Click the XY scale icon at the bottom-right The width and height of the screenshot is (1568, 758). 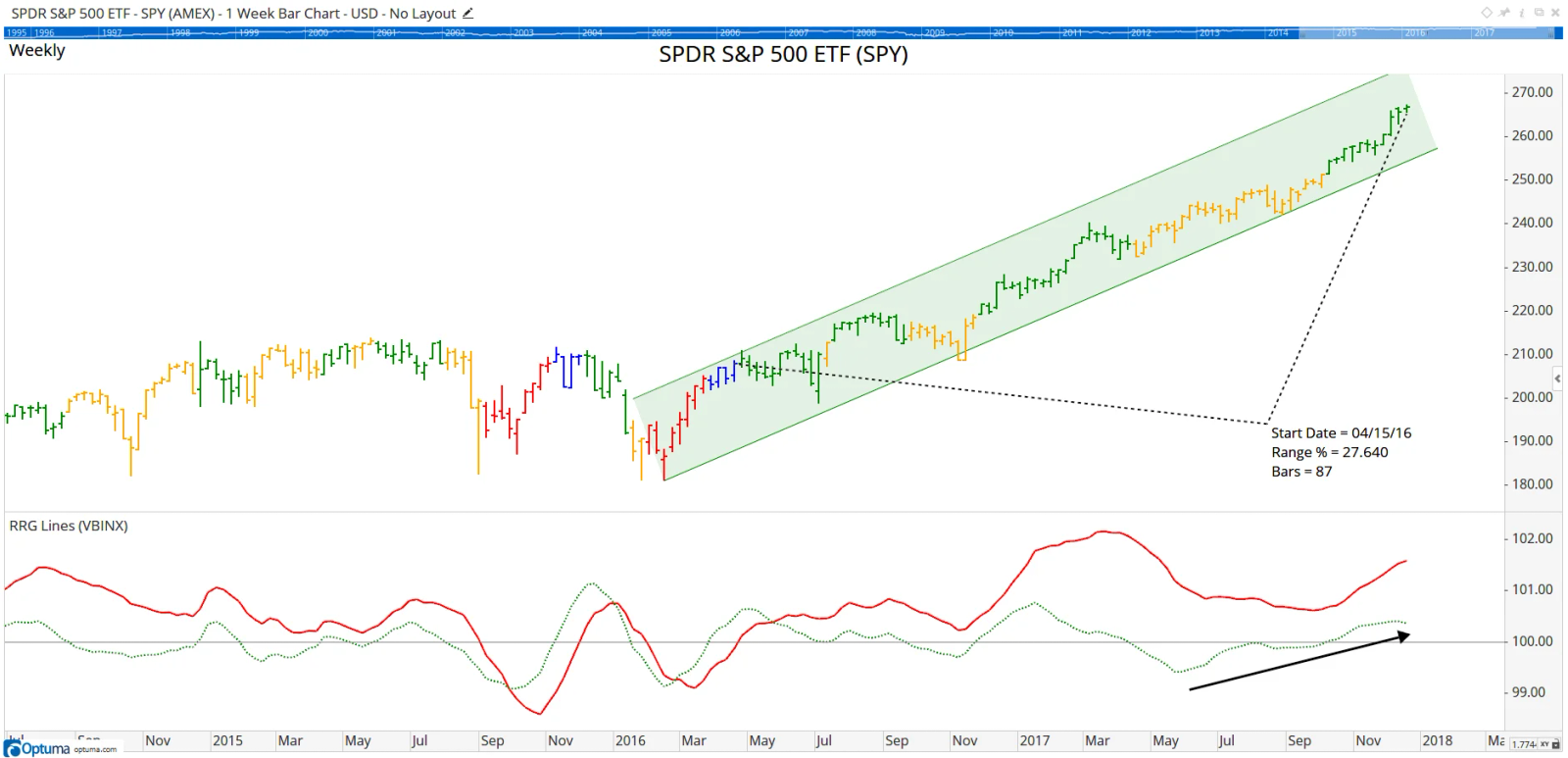pos(1544,744)
